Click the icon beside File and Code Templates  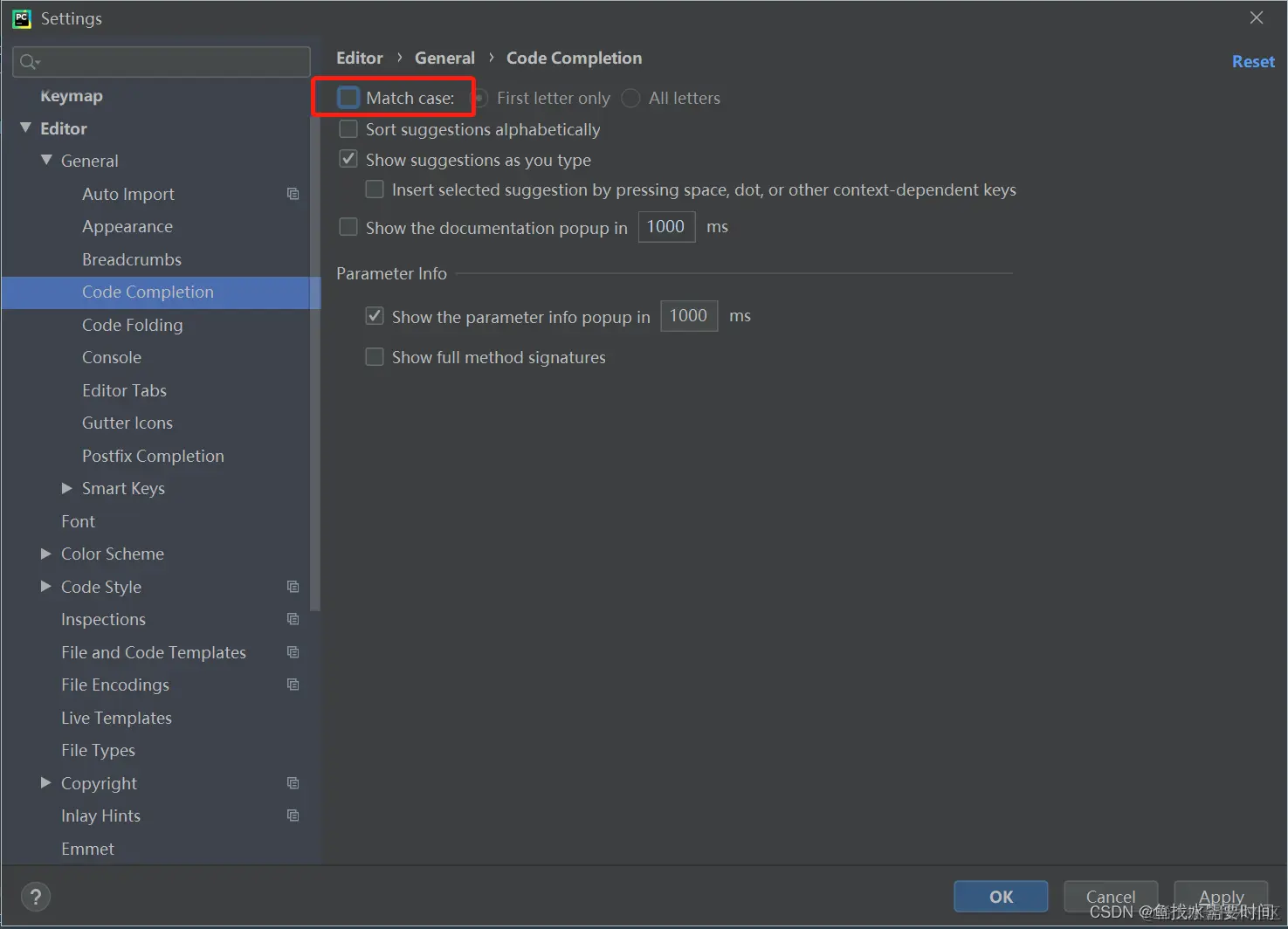tap(293, 652)
